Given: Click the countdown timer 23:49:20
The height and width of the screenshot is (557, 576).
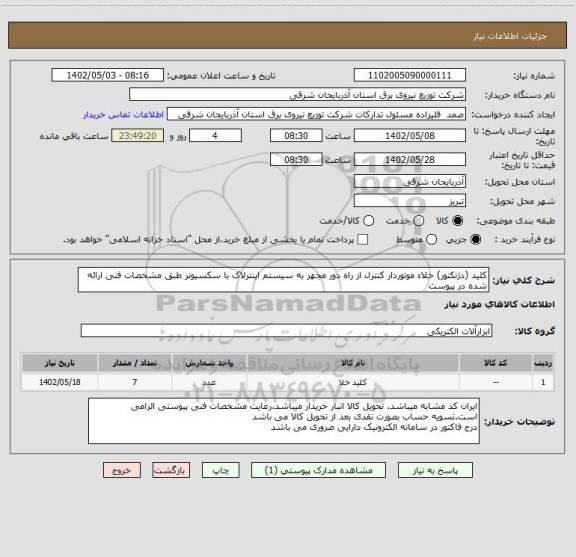Looking at the screenshot, I should coord(138,136).
